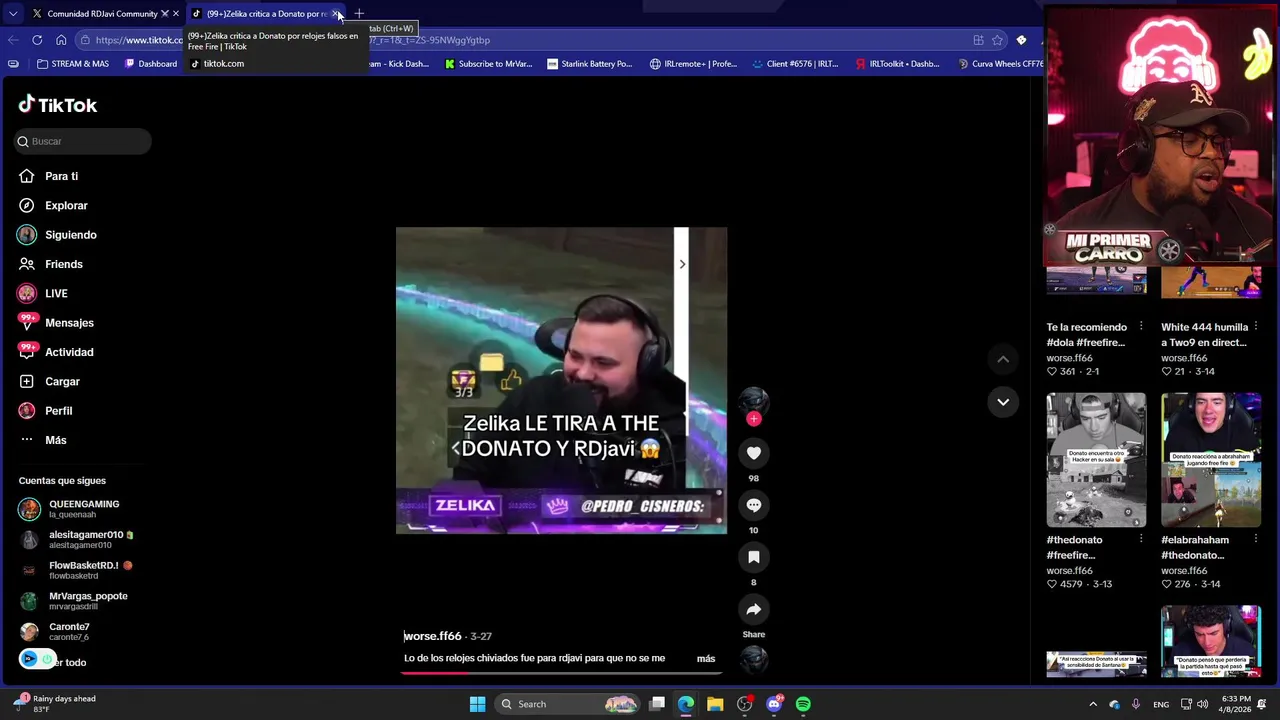
Task: Open the Explorar page
Action: pyautogui.click(x=66, y=205)
